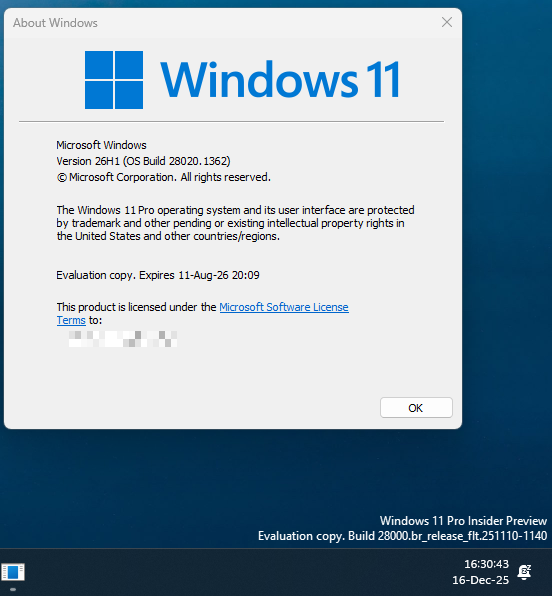Click 'the United States and other countries/regions' line
Screen dimensions: 552x596
168,236
